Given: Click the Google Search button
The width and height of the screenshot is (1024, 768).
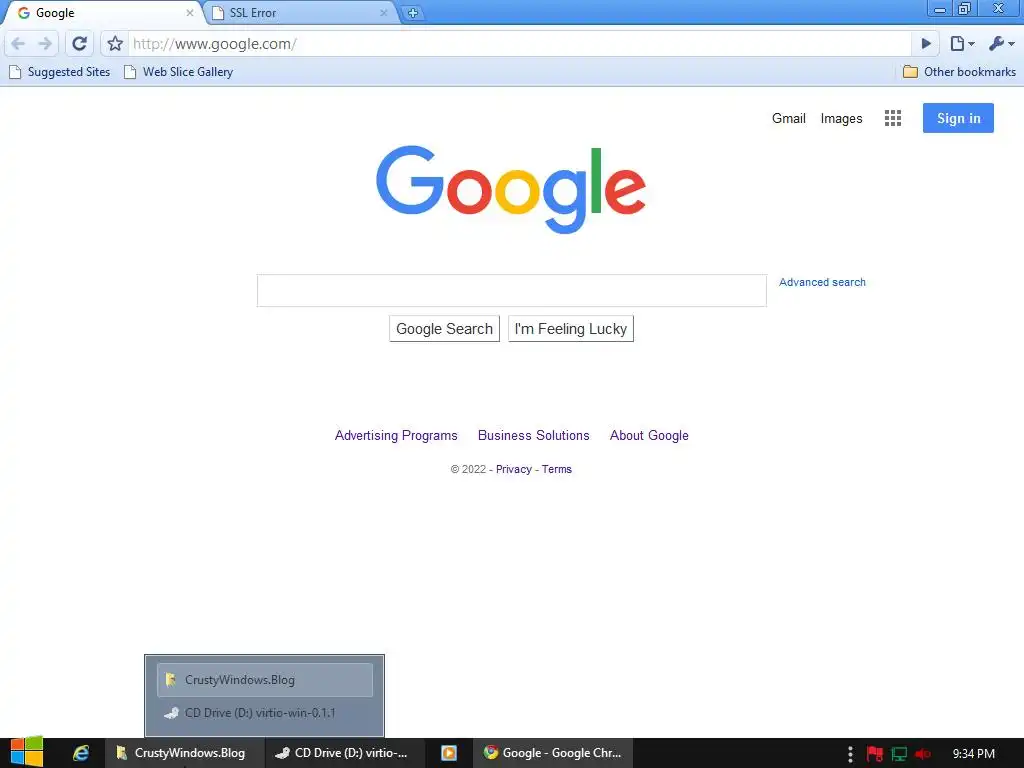Looking at the screenshot, I should (x=444, y=328).
